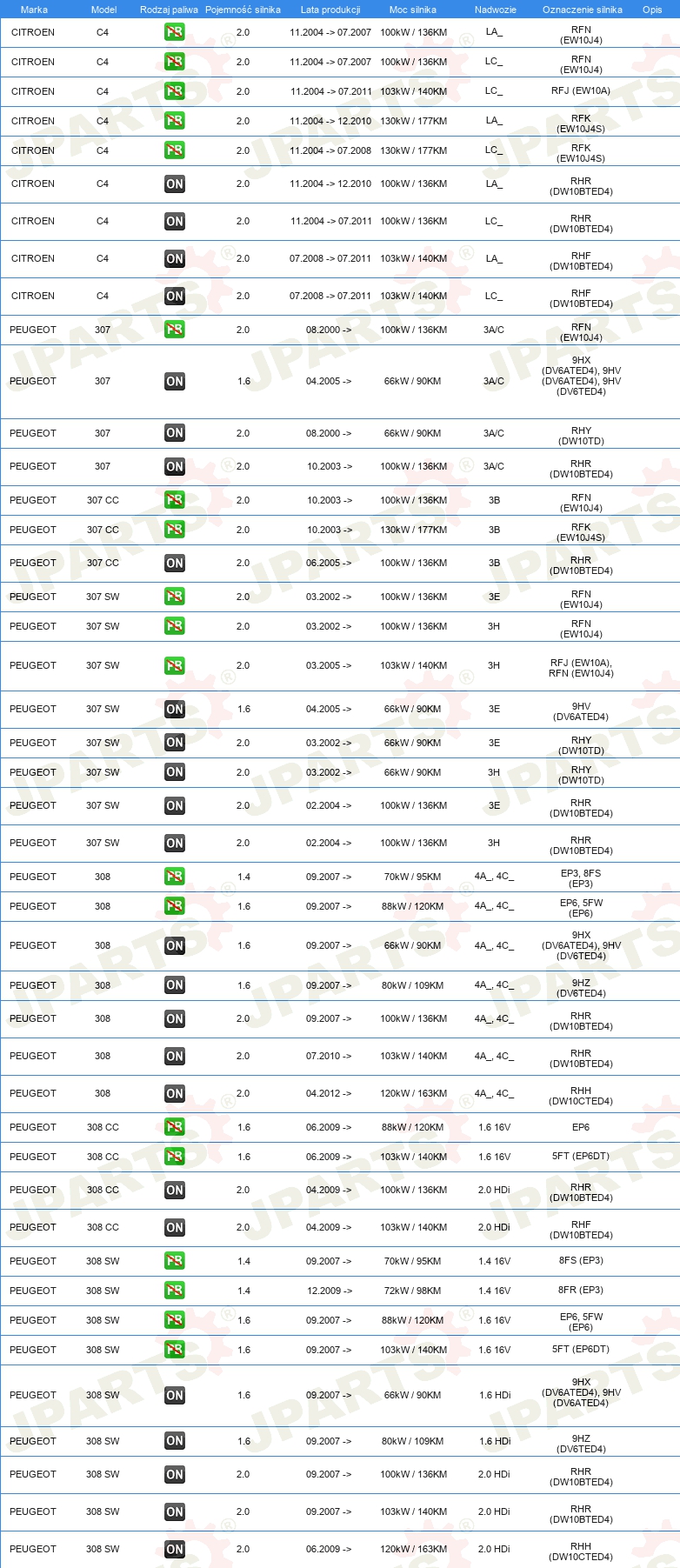Click 9HV (DV6ATED4) engine code in 307 SW row
This screenshot has width=680, height=1568.
coord(581,711)
